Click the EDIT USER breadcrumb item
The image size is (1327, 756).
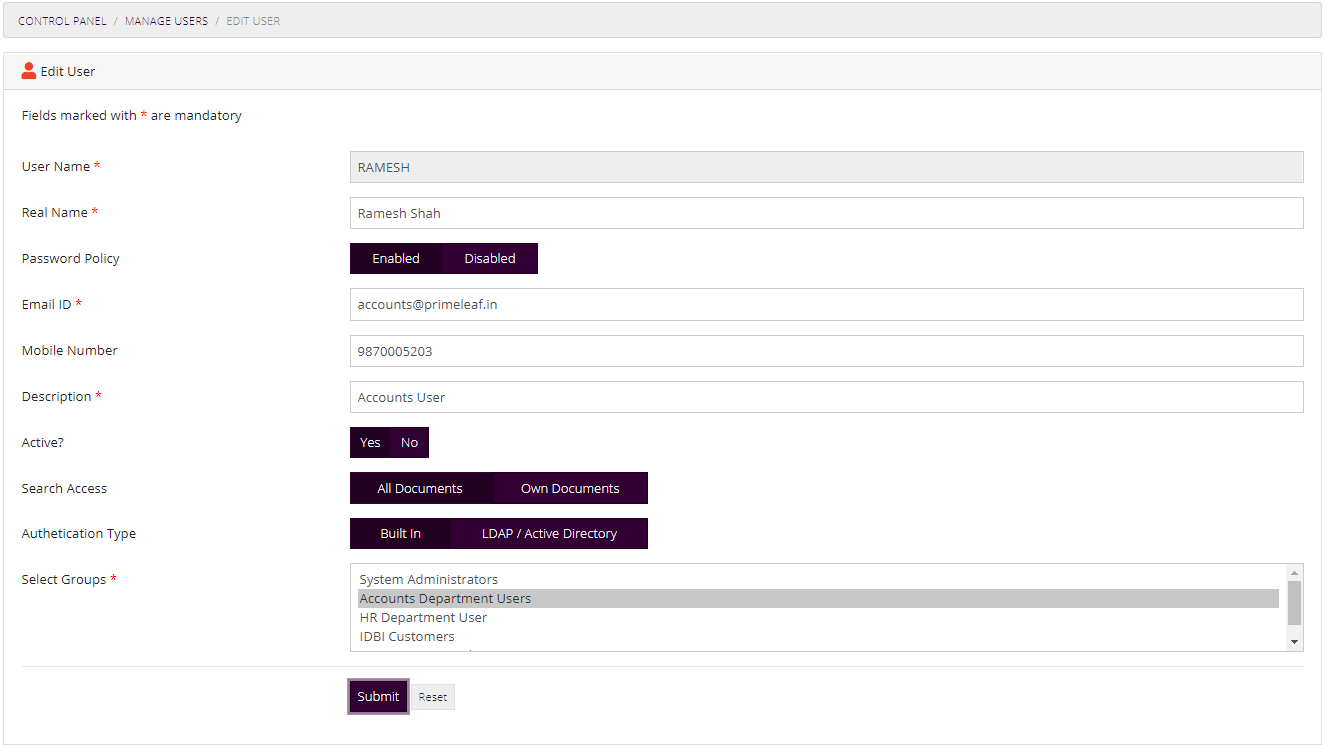click(x=252, y=20)
